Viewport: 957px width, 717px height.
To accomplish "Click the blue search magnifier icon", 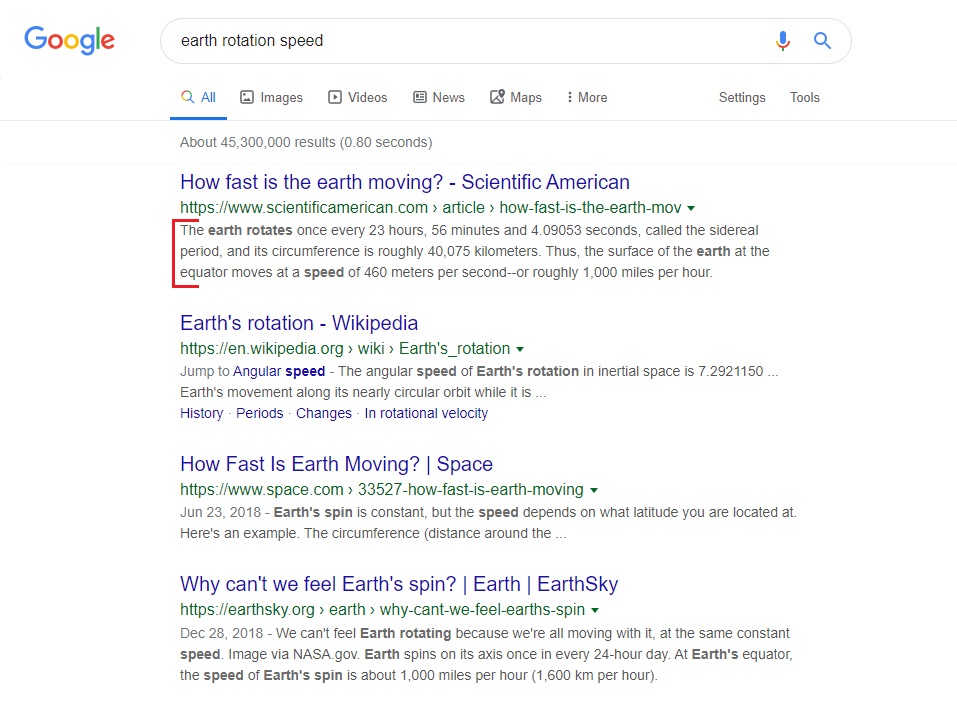I will point(822,41).
